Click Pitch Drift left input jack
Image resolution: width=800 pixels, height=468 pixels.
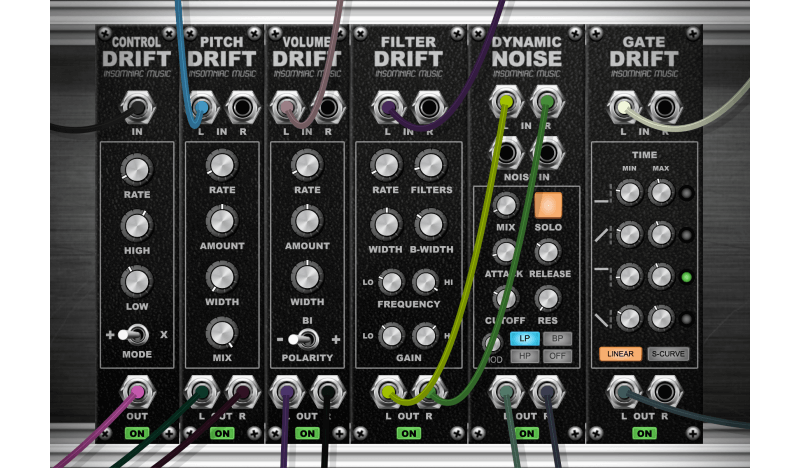point(202,108)
